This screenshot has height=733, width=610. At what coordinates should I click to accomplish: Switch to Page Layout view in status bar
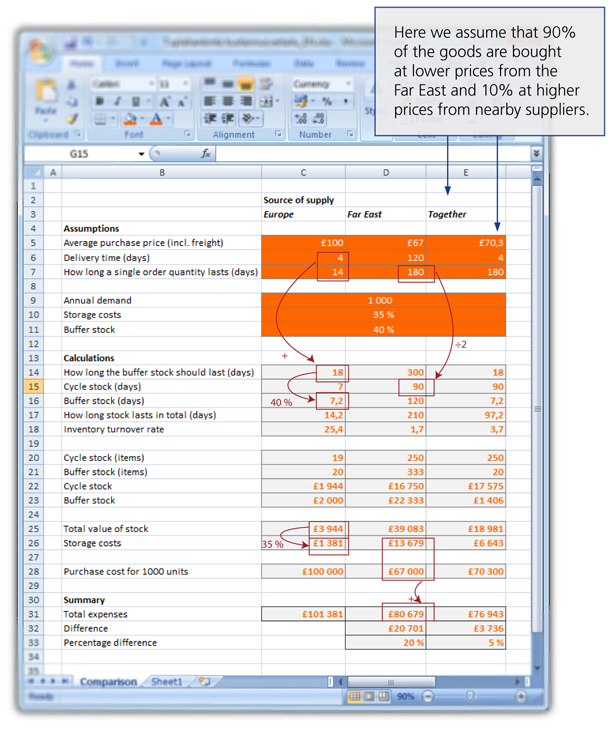pos(369,697)
